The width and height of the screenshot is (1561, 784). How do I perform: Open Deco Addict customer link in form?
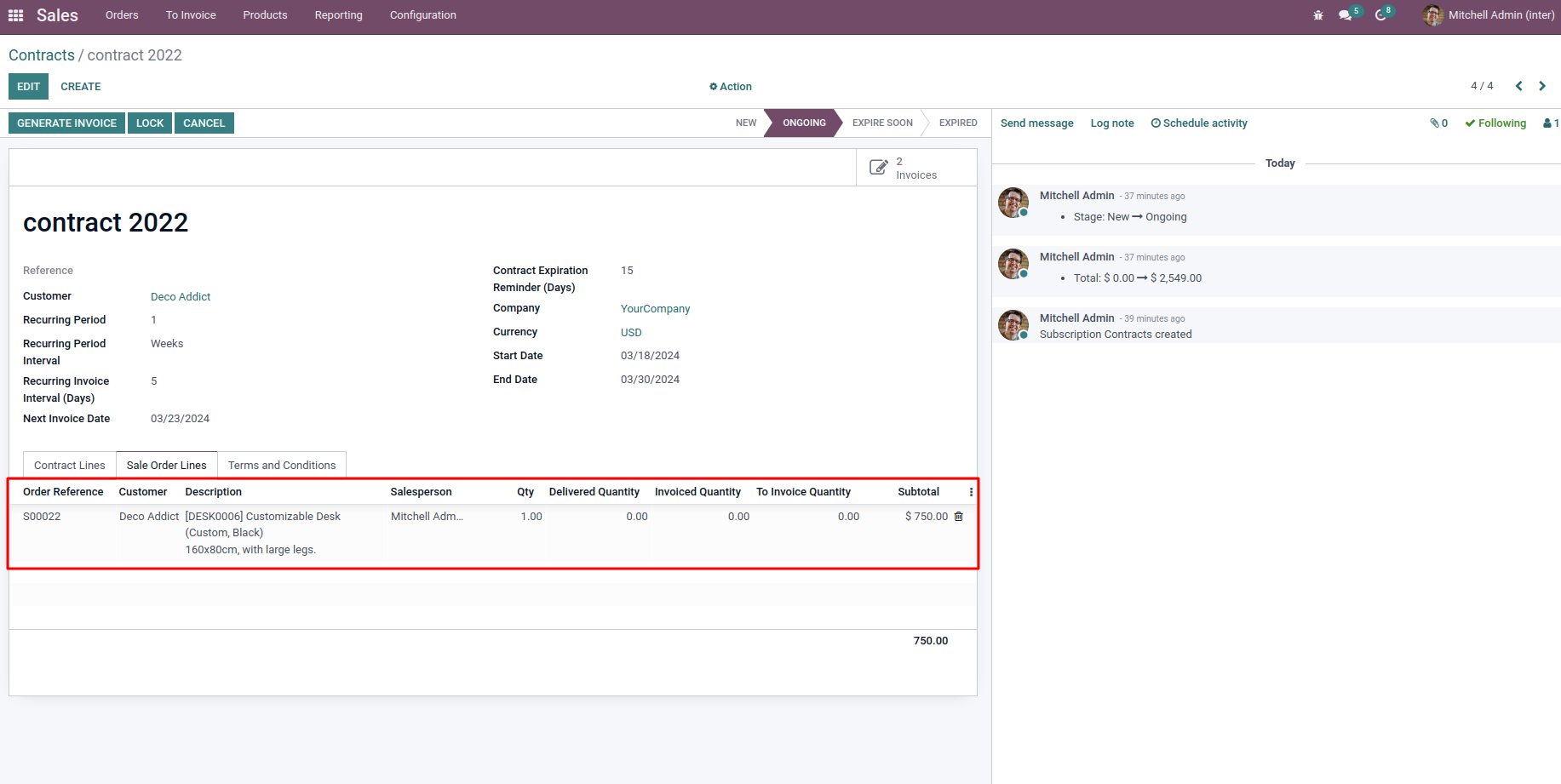[181, 297]
